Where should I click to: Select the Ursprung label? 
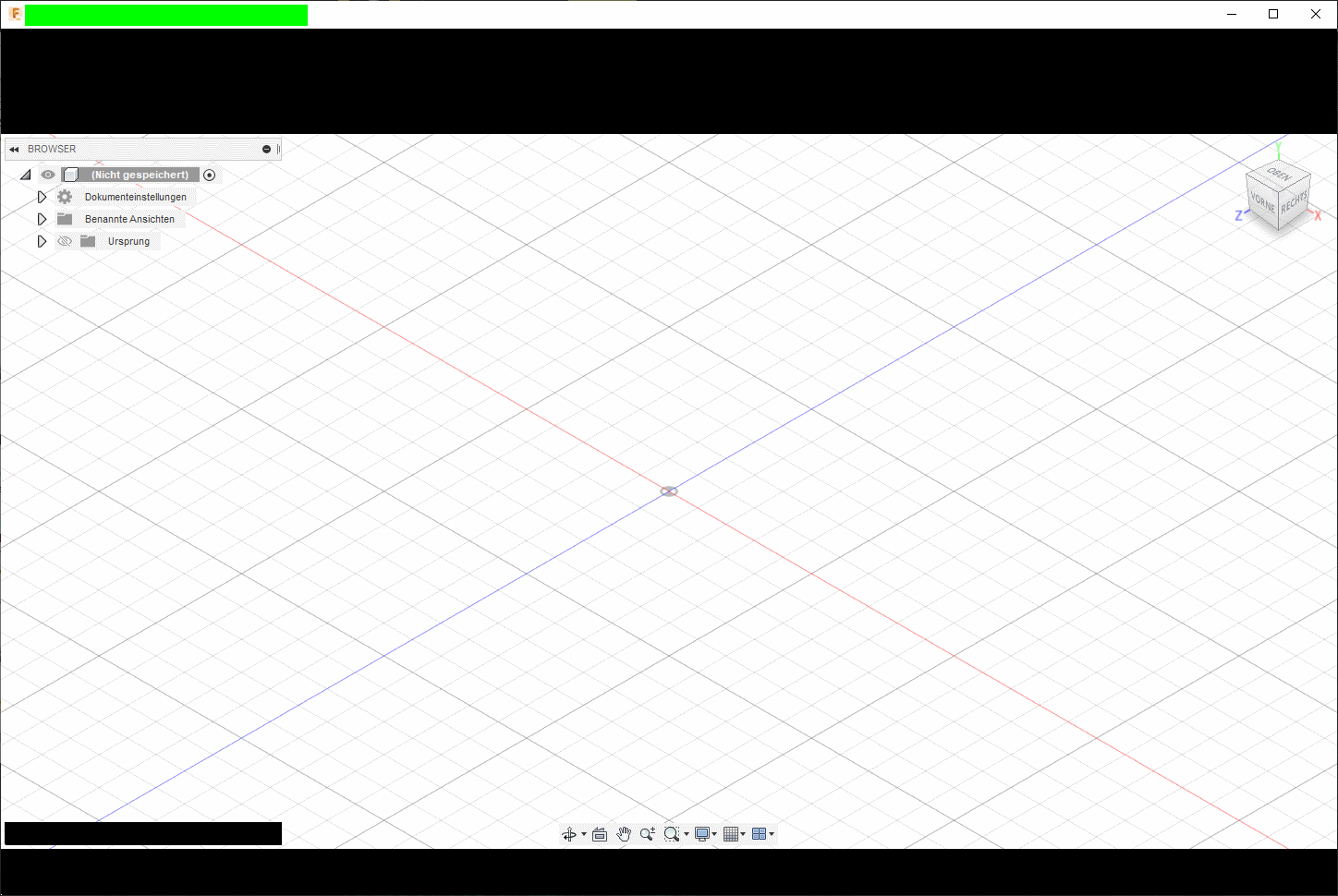coord(128,241)
